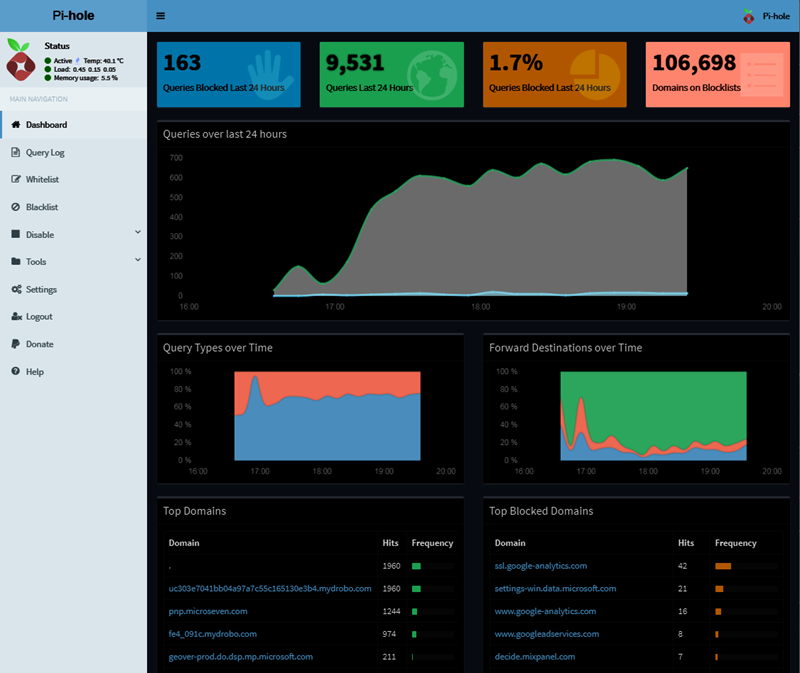Expand the Disable menu chevron
This screenshot has height=673, width=800.
coord(138,232)
